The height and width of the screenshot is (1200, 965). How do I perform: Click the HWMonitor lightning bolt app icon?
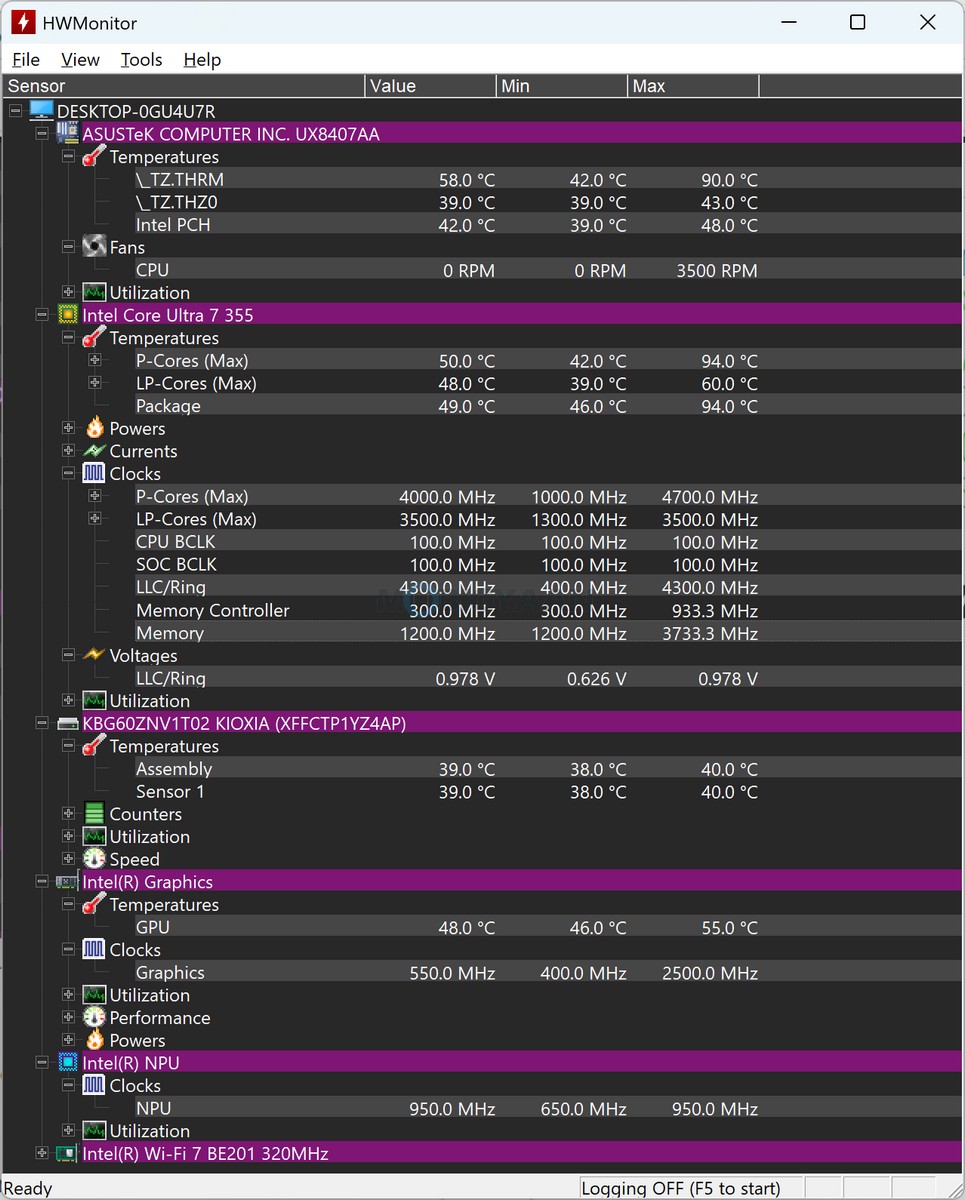click(x=23, y=22)
